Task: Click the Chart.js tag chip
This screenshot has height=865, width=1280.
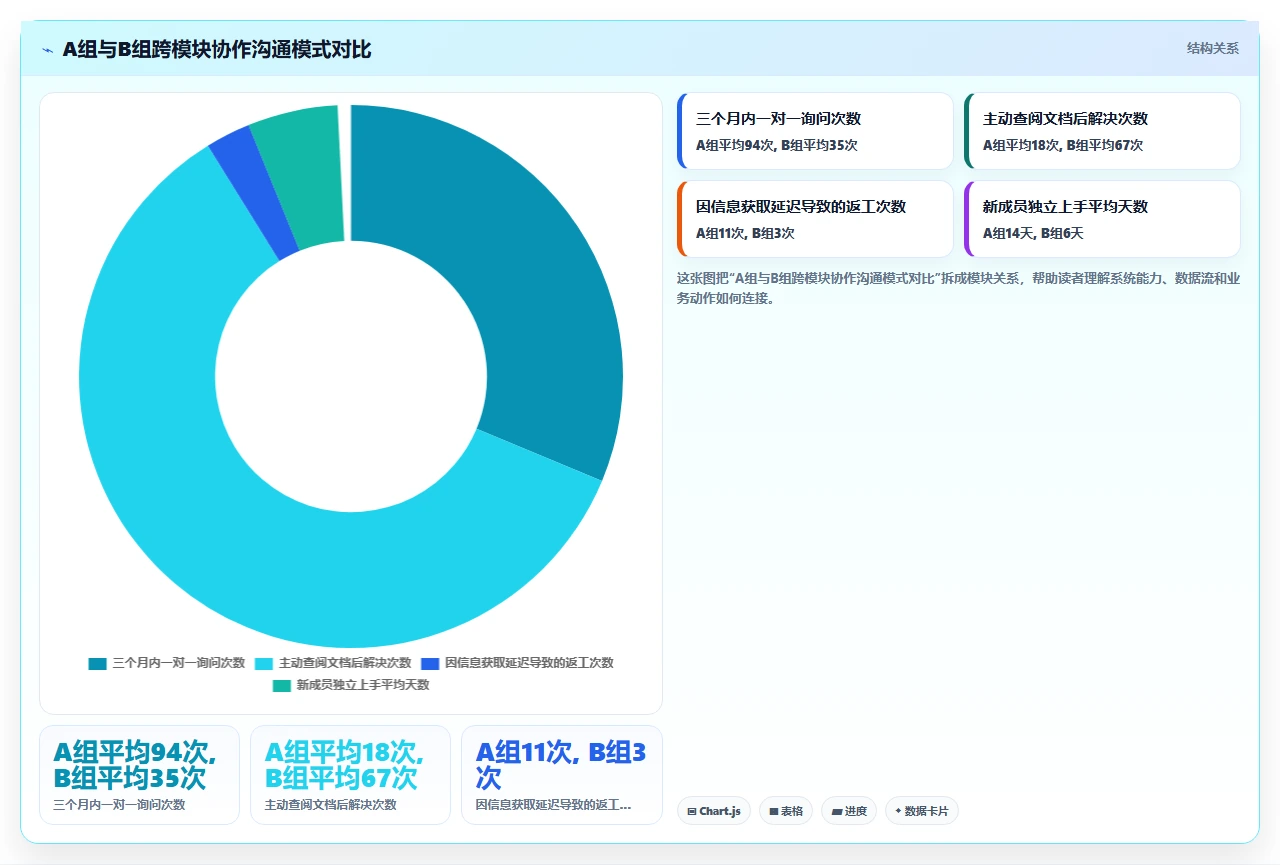Action: (x=714, y=811)
